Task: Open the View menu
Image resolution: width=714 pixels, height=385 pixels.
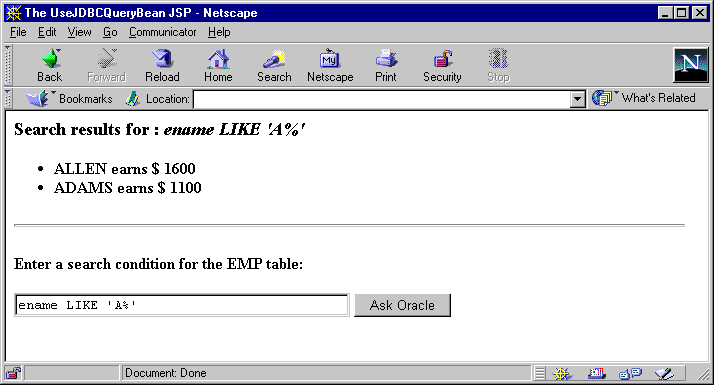Action: point(79,32)
